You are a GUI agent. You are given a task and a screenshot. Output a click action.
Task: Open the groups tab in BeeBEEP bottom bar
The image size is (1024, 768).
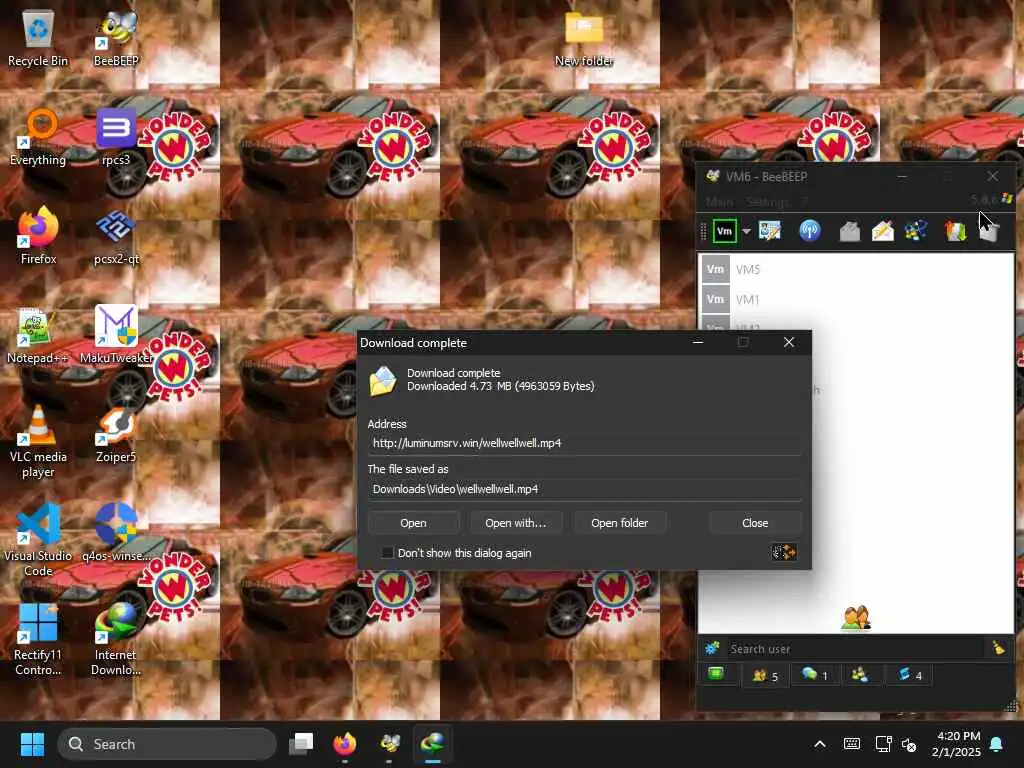click(x=859, y=675)
